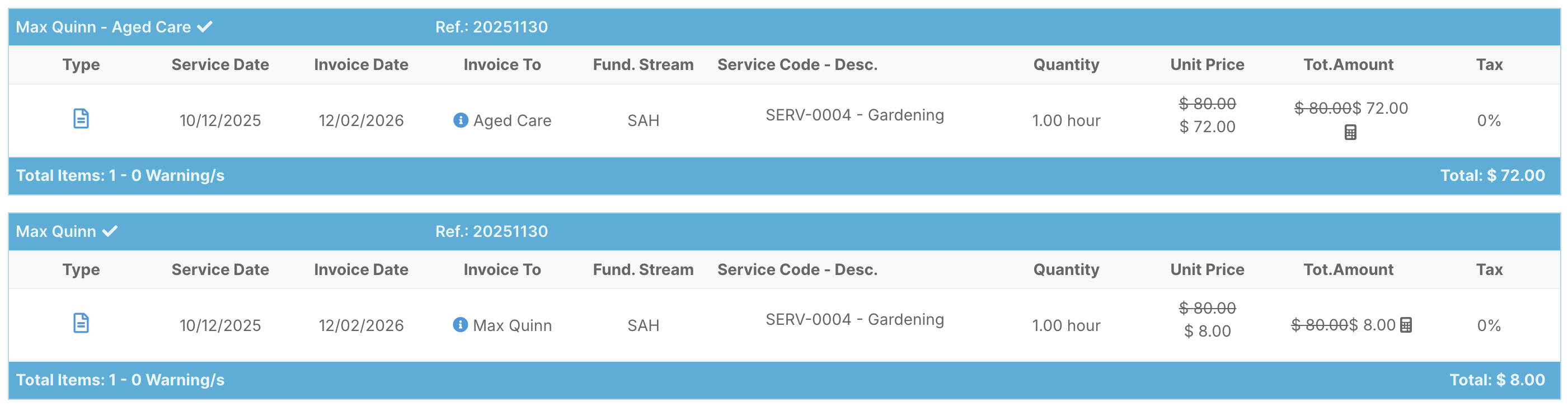Click the info icon beside Max Quinn invoicee
The height and width of the screenshot is (410, 1568).
(460, 325)
